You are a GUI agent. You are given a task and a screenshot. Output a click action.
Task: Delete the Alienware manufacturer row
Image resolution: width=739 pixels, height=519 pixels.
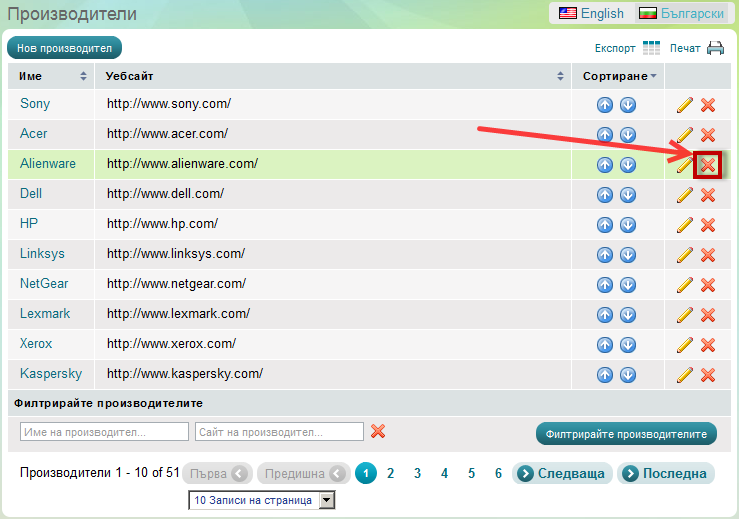[708, 165]
